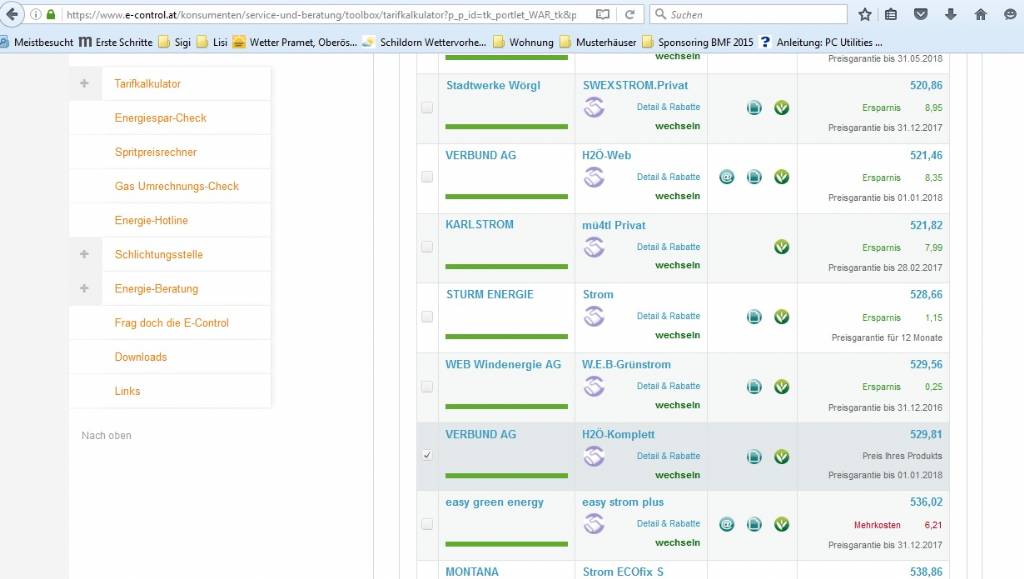
Task: Check the KARLSTROM row checkbox
Action: [x=427, y=247]
